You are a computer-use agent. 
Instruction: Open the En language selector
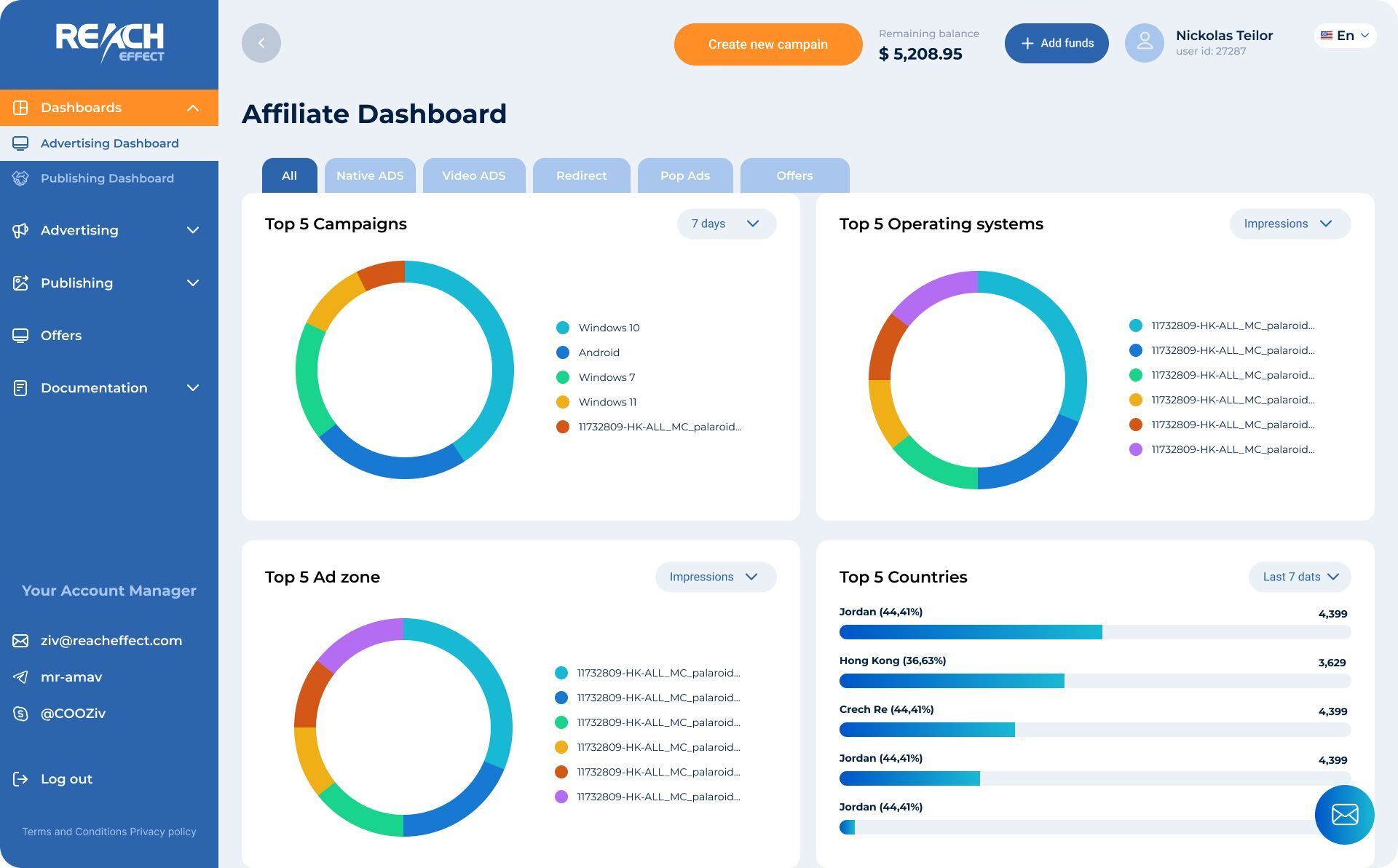coord(1345,36)
